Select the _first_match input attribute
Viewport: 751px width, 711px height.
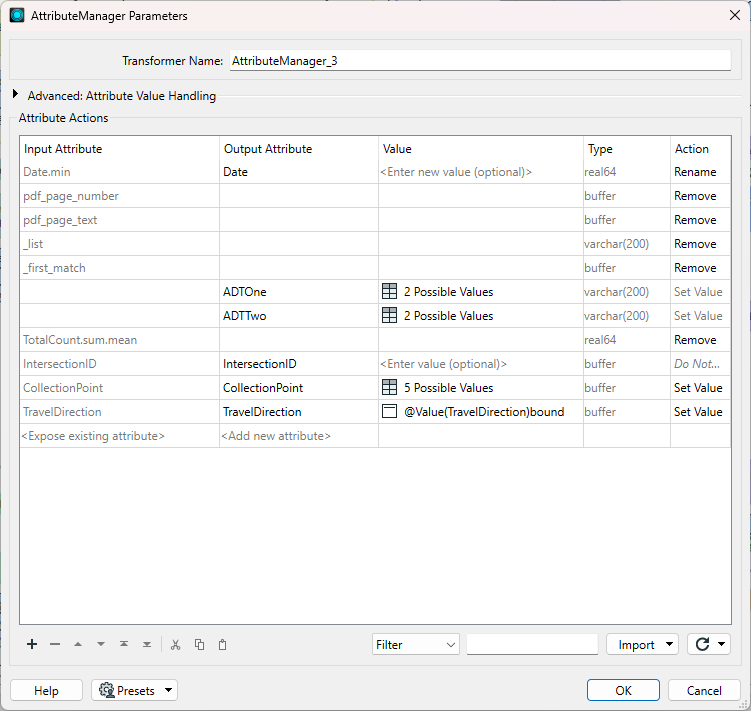pos(119,268)
